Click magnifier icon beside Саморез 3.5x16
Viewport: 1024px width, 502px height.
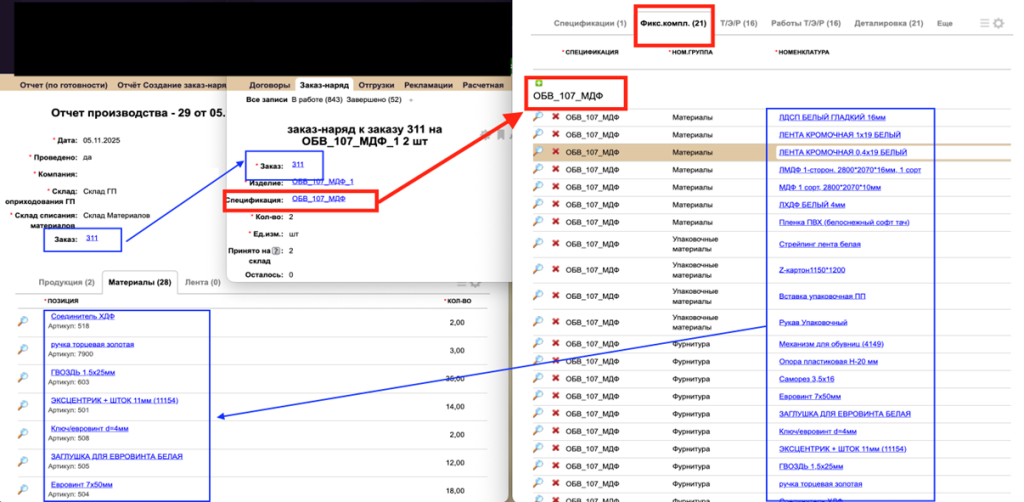[538, 379]
